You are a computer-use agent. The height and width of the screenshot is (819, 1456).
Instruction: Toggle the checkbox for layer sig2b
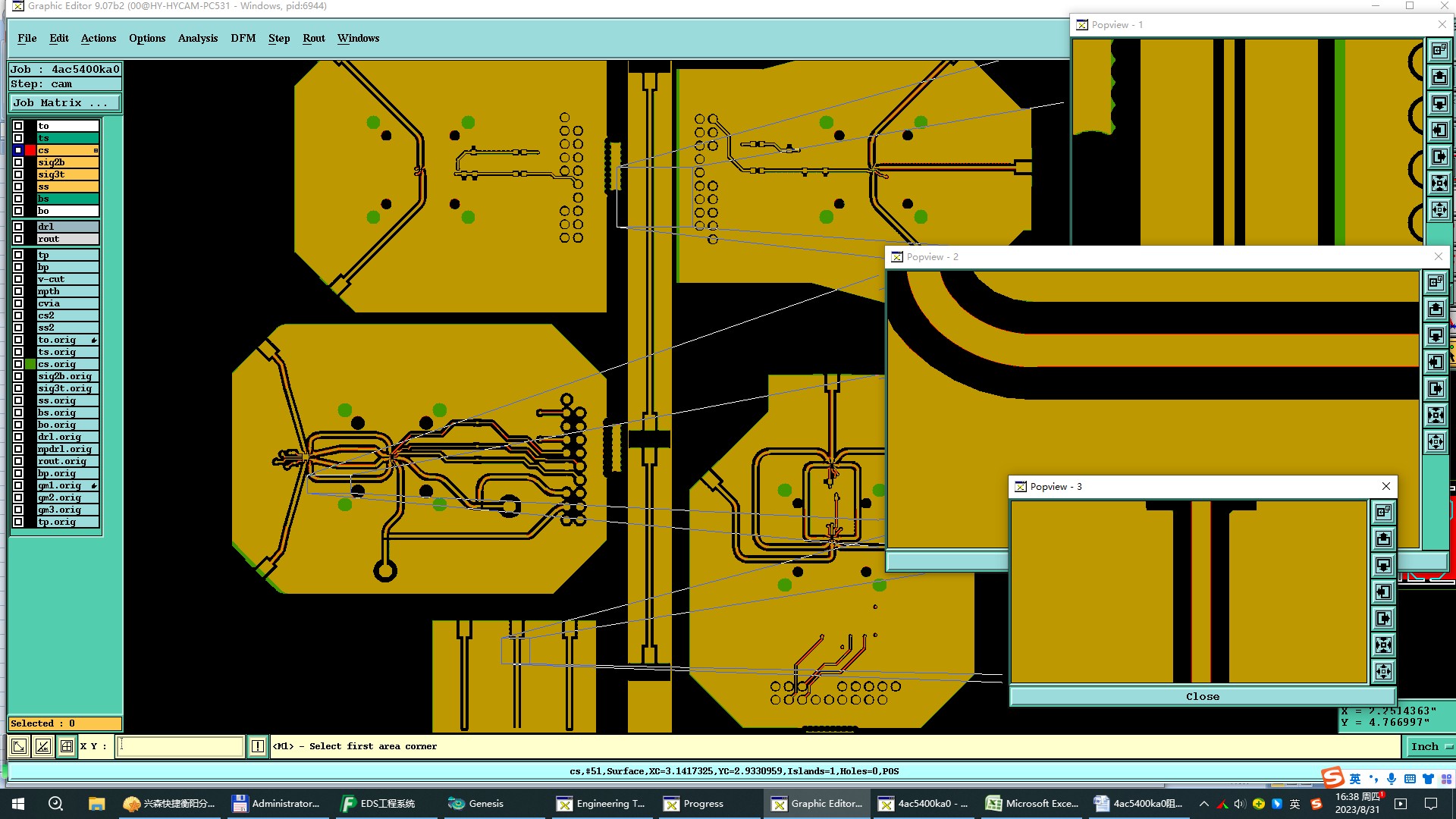18,162
